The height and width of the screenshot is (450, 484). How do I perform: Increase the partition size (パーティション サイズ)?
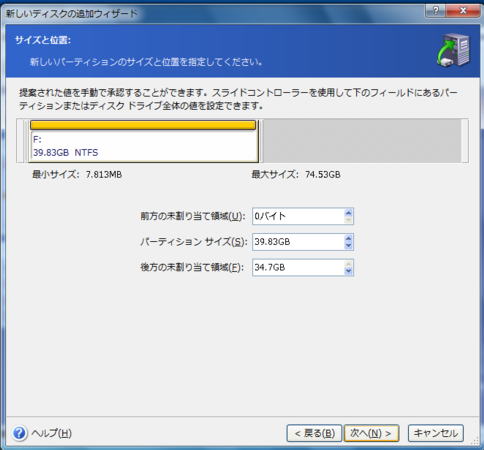(349, 238)
